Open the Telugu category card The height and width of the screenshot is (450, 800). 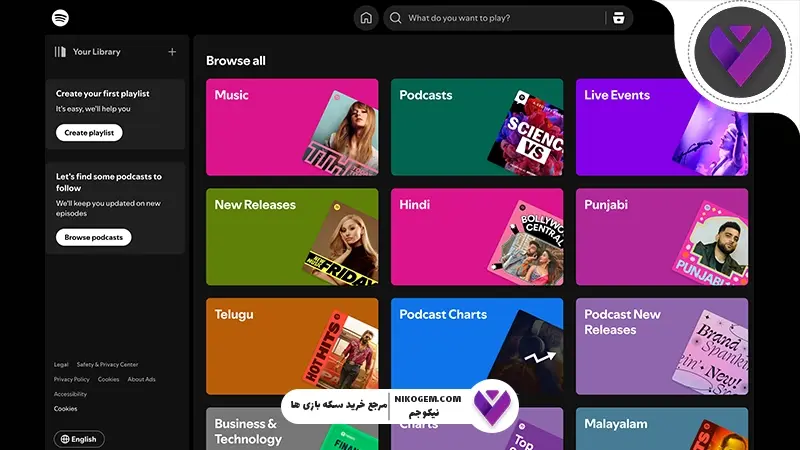(x=292, y=346)
